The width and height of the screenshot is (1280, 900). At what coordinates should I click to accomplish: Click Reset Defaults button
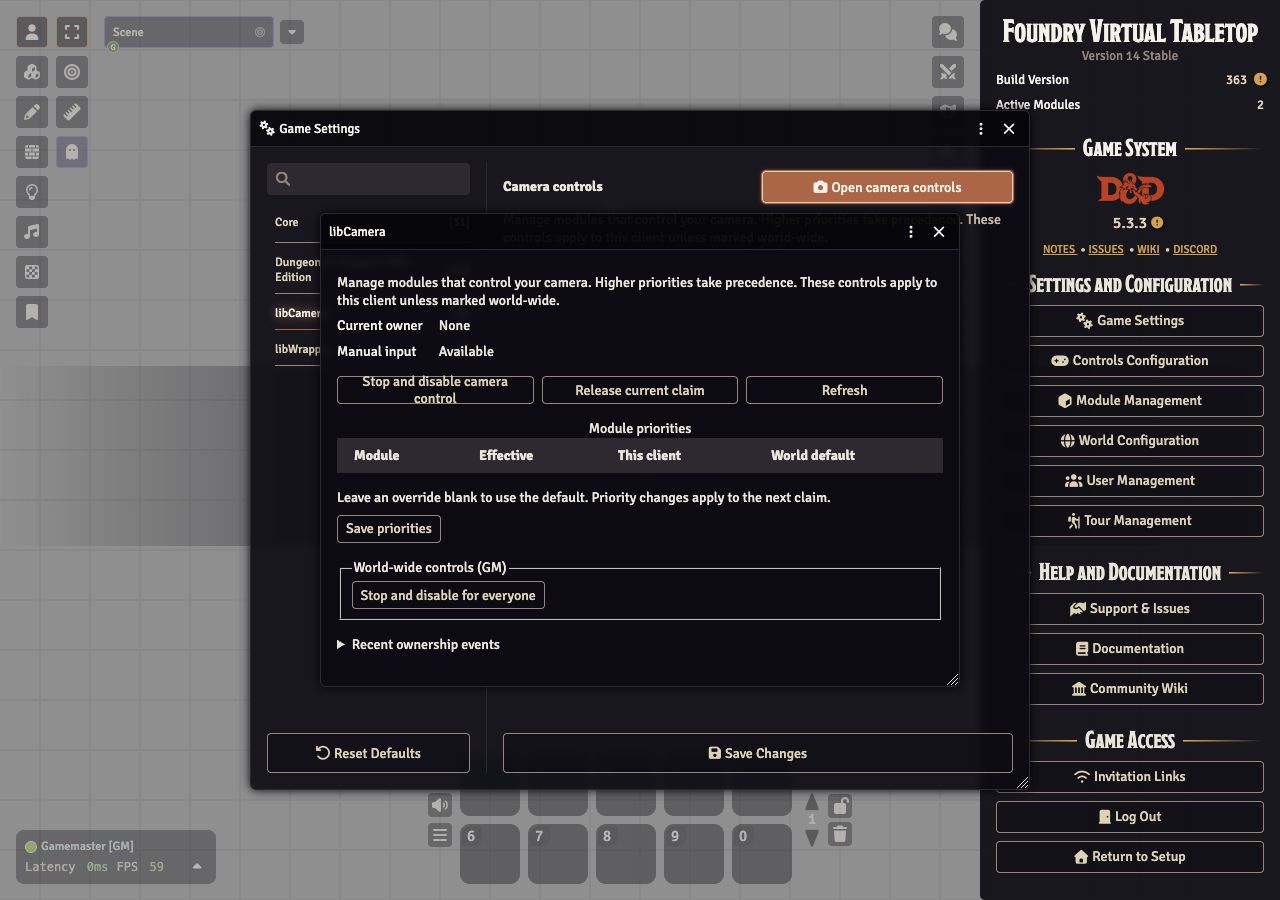coord(368,753)
